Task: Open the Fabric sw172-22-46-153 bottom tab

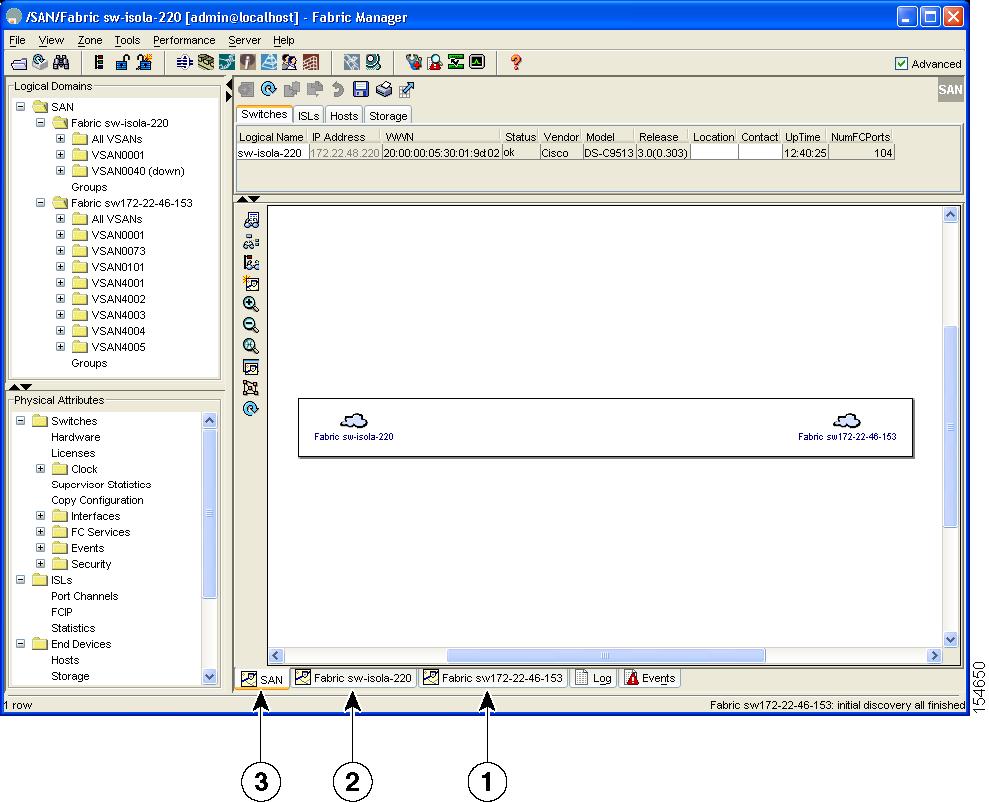Action: pyautogui.click(x=493, y=678)
